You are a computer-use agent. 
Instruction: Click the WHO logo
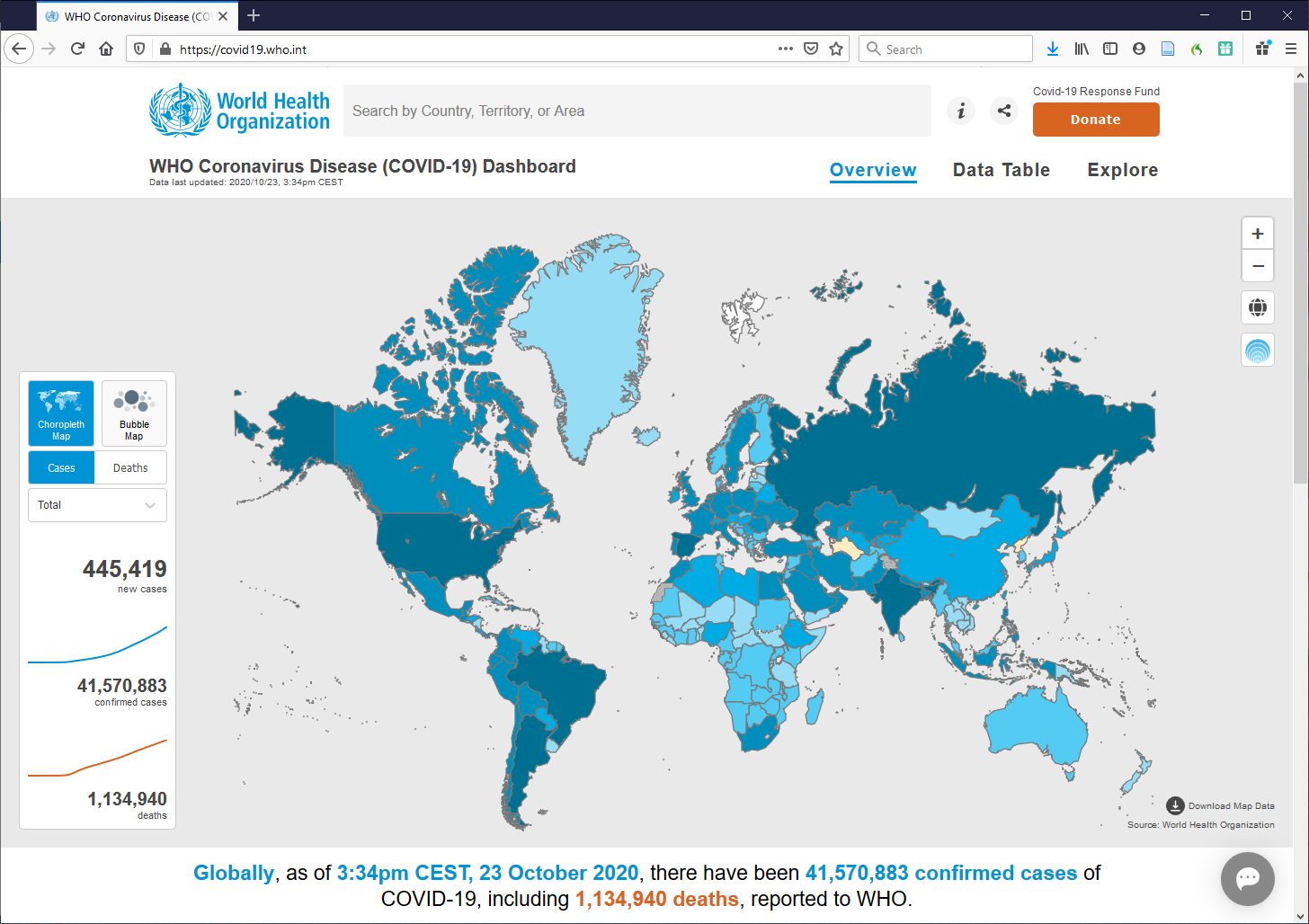[x=240, y=111]
